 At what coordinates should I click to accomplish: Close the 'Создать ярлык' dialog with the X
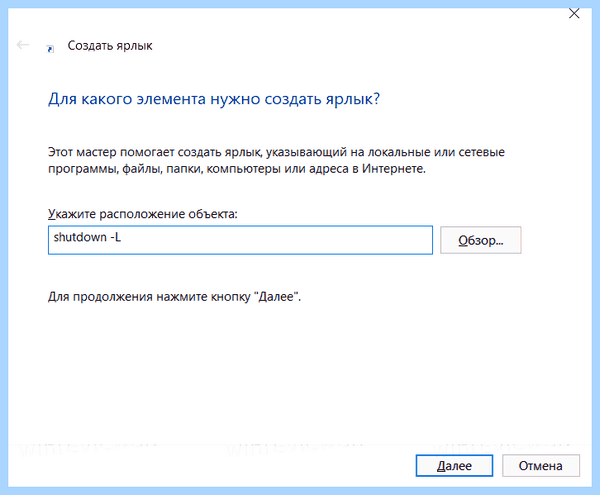(x=574, y=13)
